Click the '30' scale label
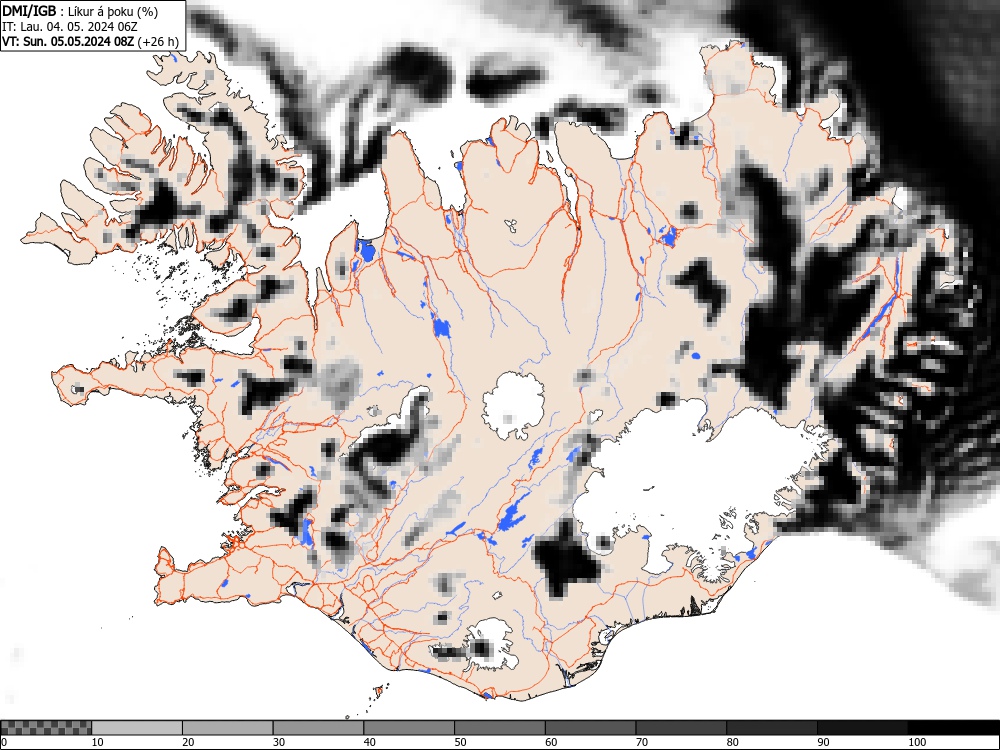This screenshot has height=750, width=1000. (279, 742)
